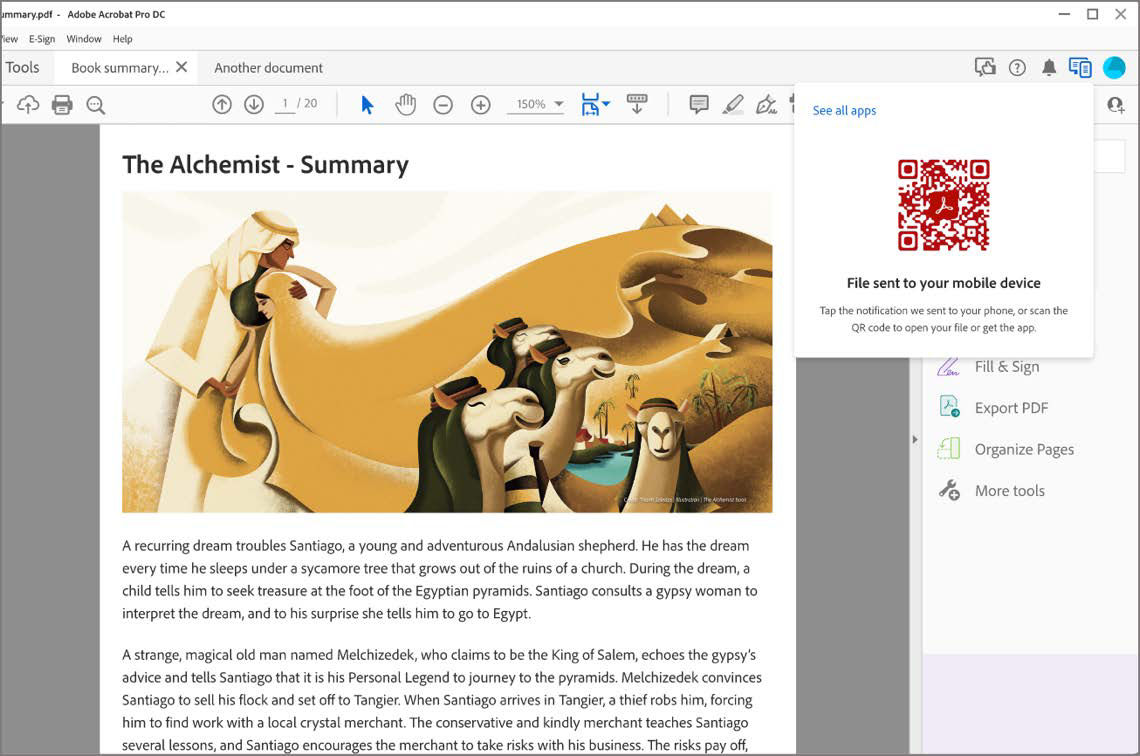Click the upload to cloud icon

point(28,105)
